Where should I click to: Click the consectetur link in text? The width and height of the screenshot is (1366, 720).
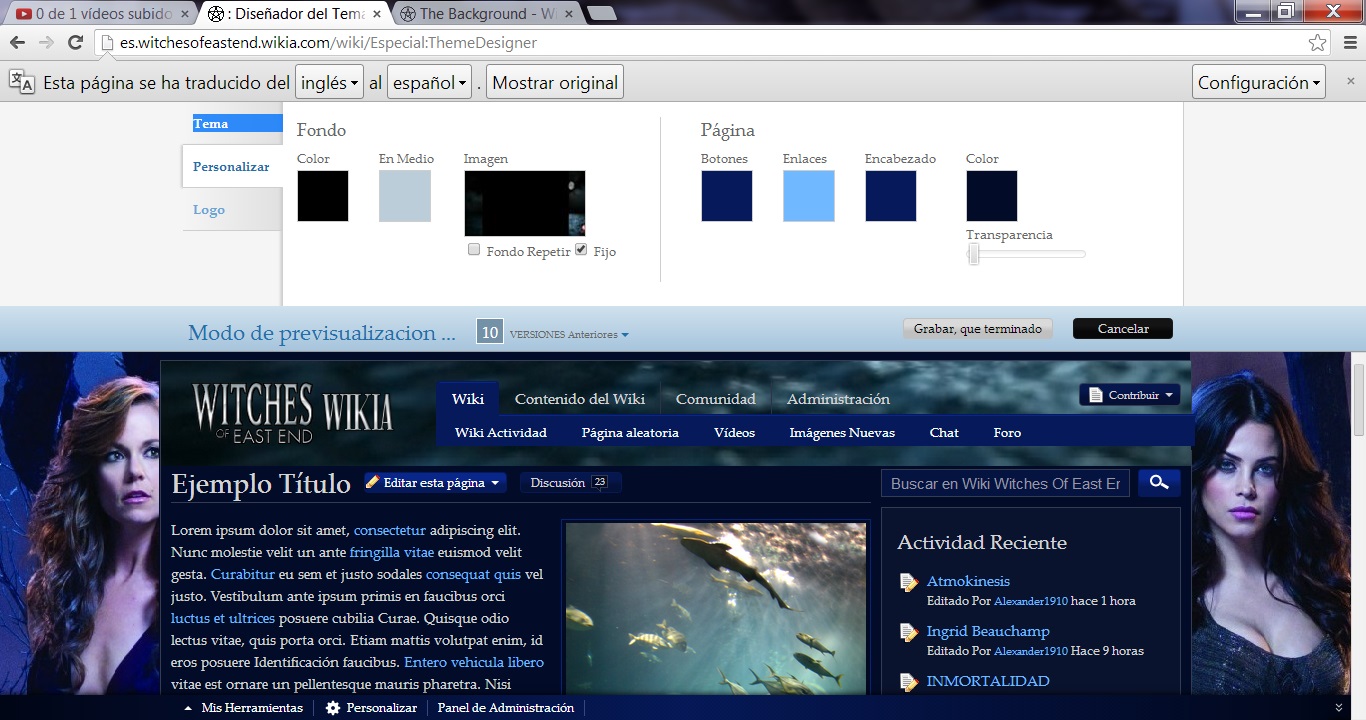390,530
